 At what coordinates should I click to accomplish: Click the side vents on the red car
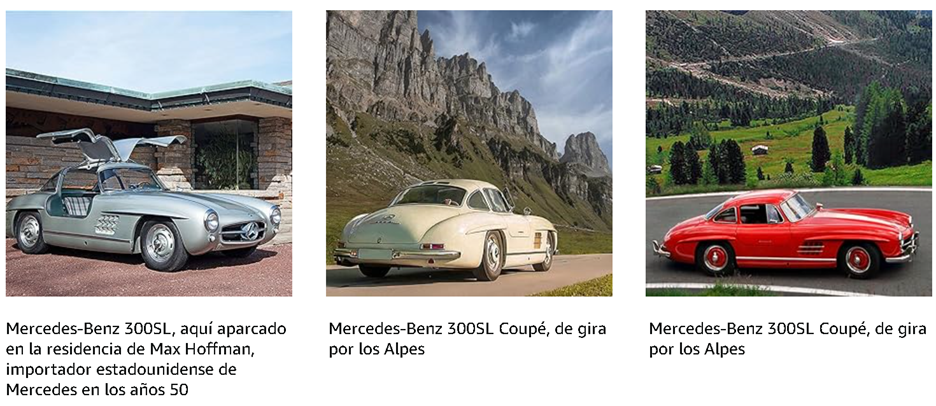pyautogui.click(x=811, y=248)
